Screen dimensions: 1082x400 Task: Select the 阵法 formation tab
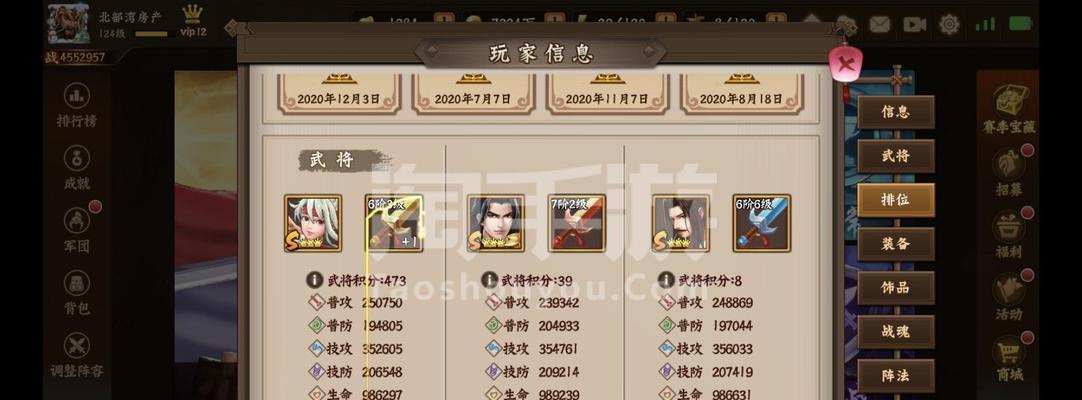click(x=896, y=376)
